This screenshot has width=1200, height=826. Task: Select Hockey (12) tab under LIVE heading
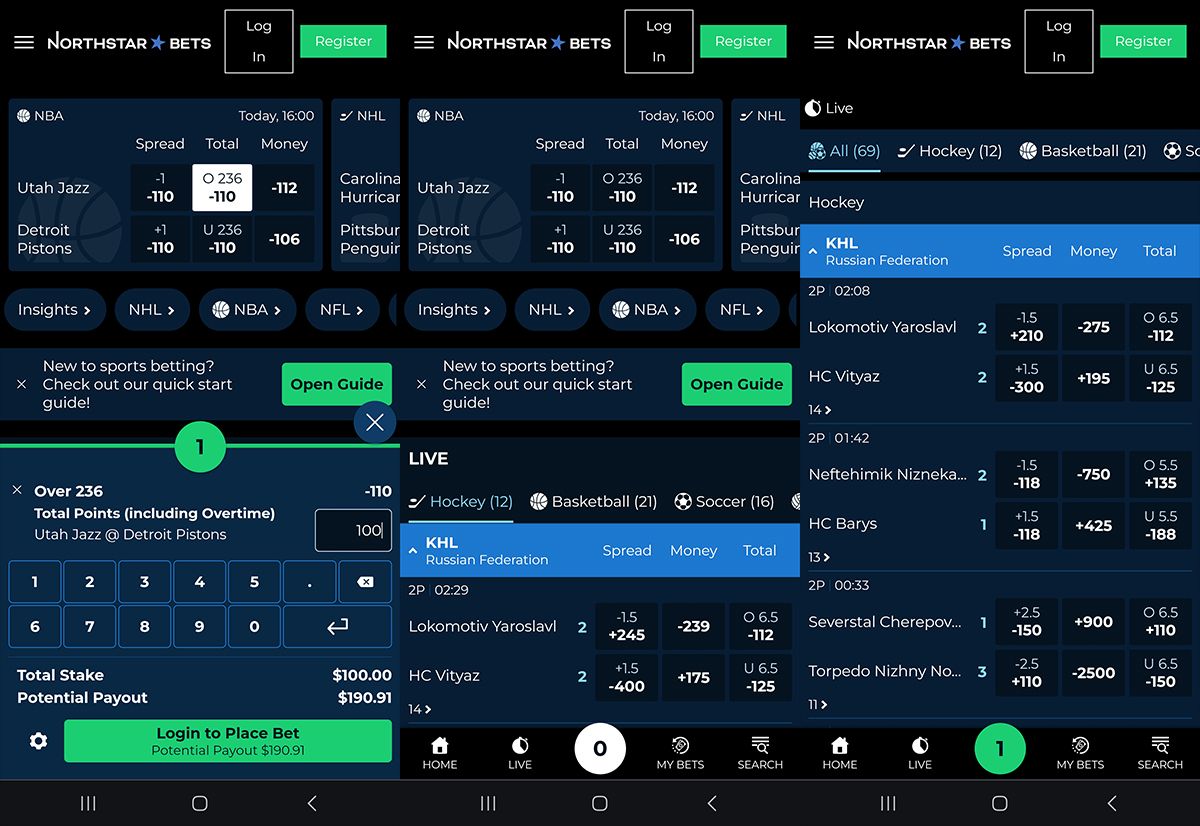pos(461,501)
